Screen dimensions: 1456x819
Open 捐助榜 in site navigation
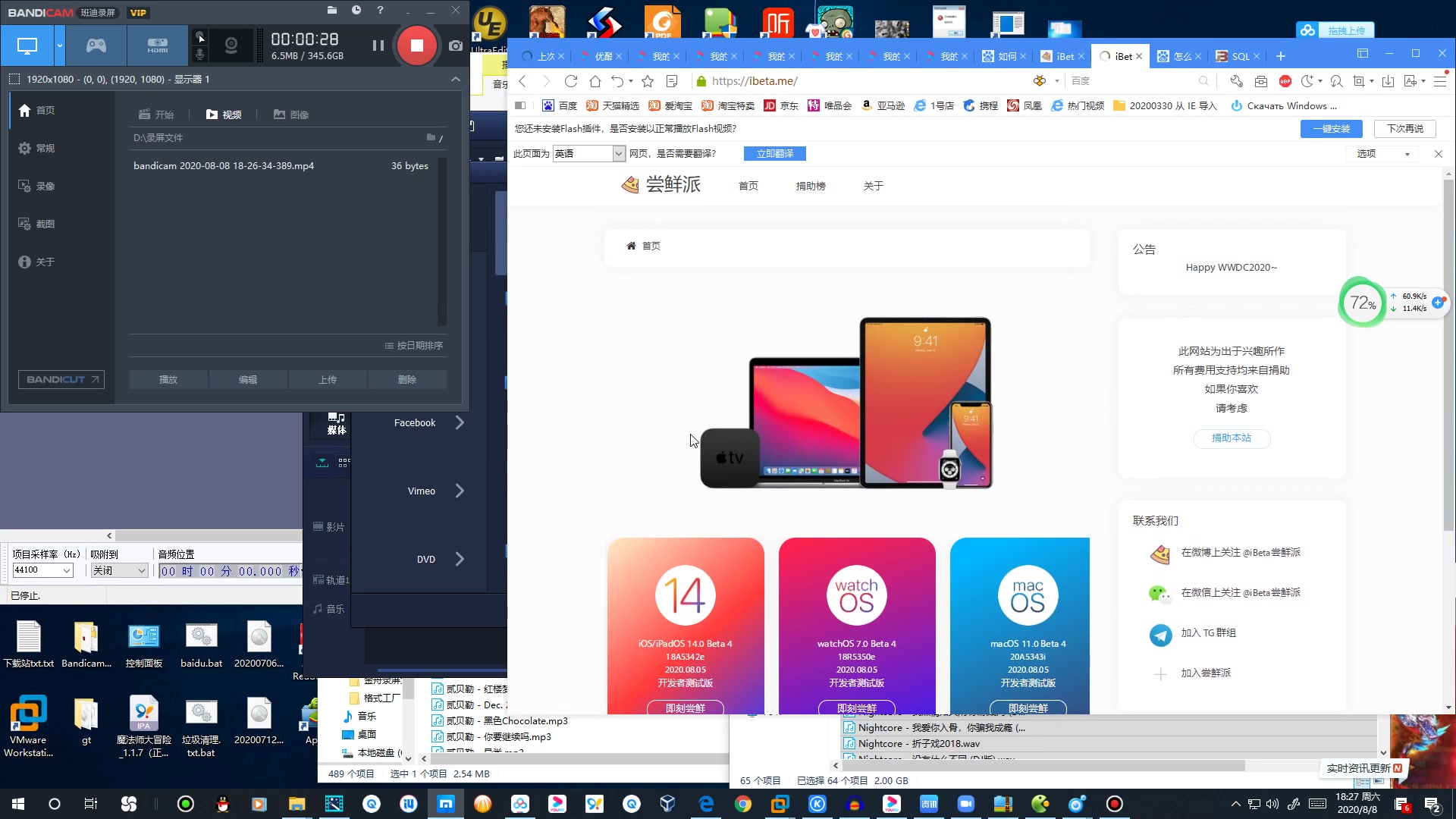(x=811, y=186)
